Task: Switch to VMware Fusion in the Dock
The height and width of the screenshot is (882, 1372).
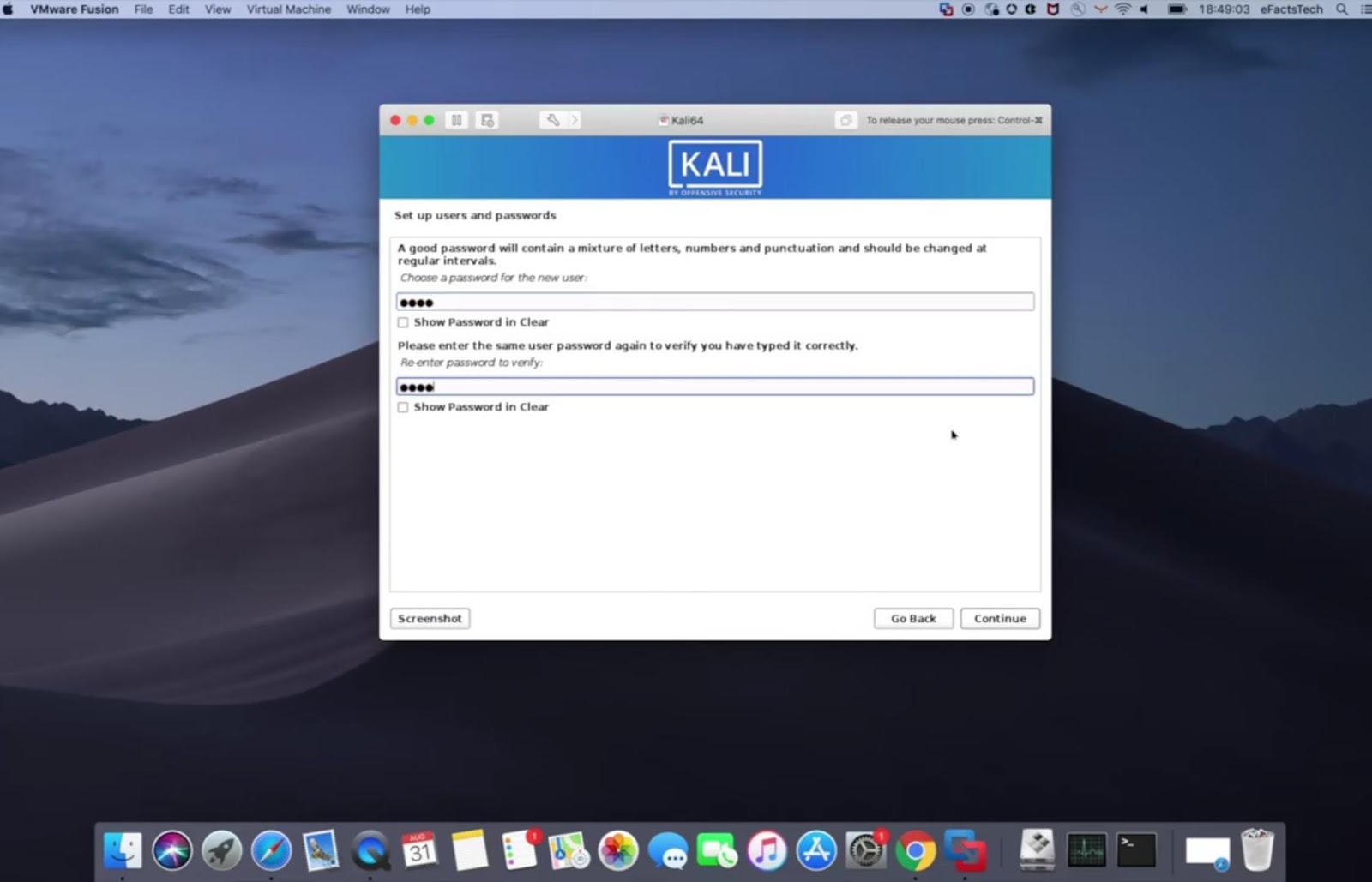Action: (x=965, y=850)
